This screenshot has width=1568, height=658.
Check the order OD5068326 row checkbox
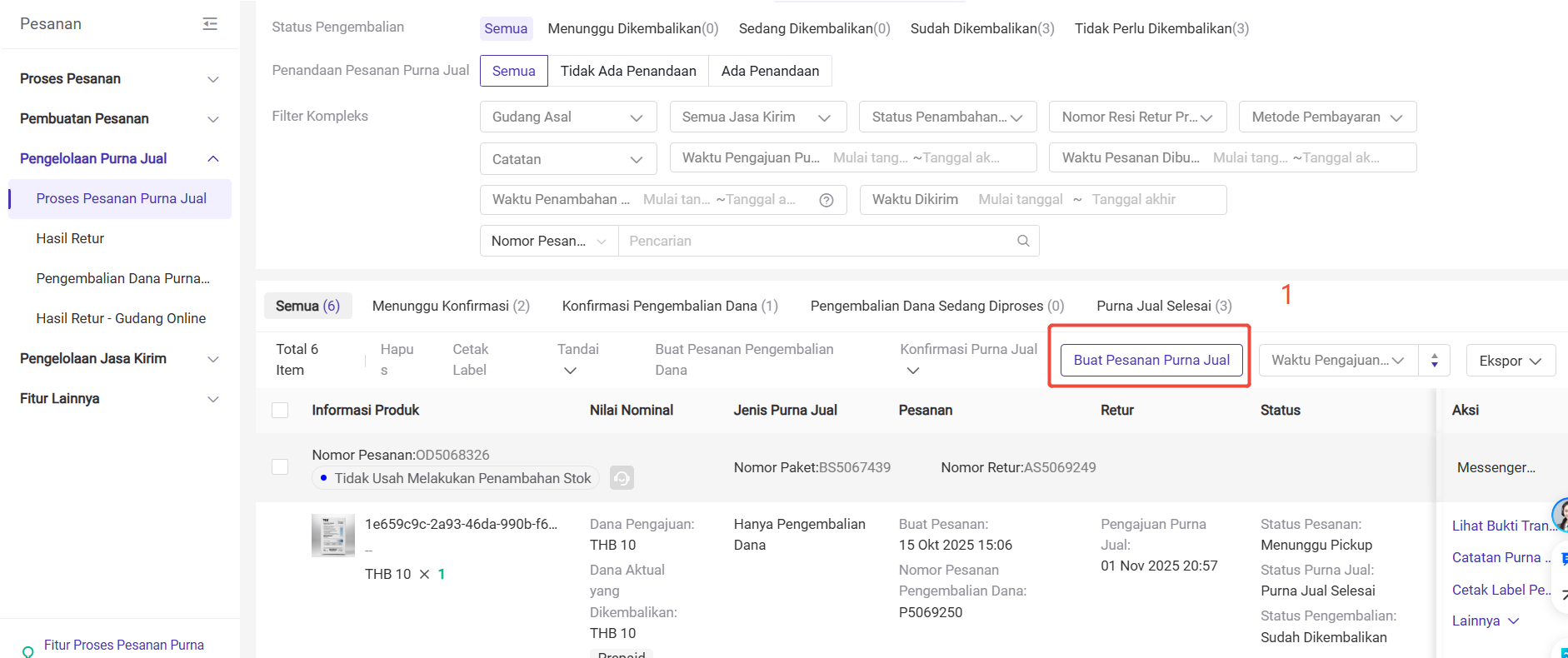coord(280,467)
